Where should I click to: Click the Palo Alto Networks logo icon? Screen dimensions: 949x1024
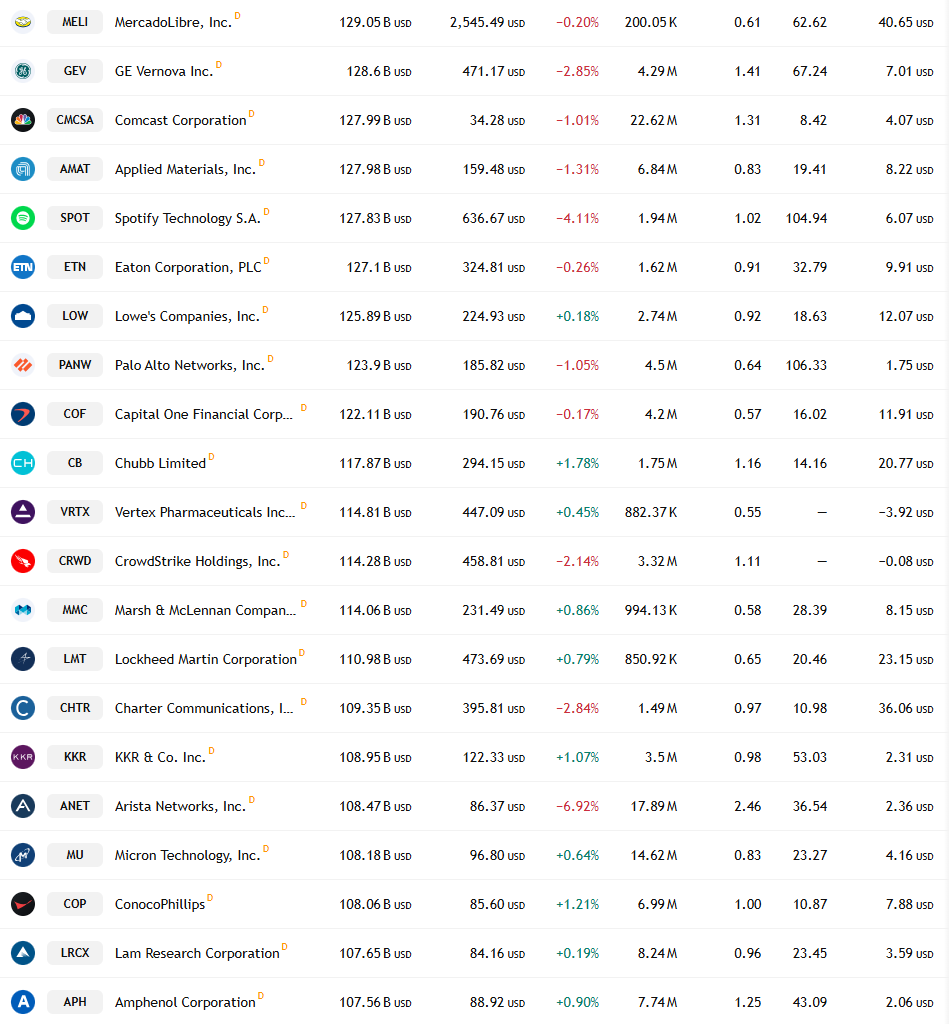click(23, 365)
